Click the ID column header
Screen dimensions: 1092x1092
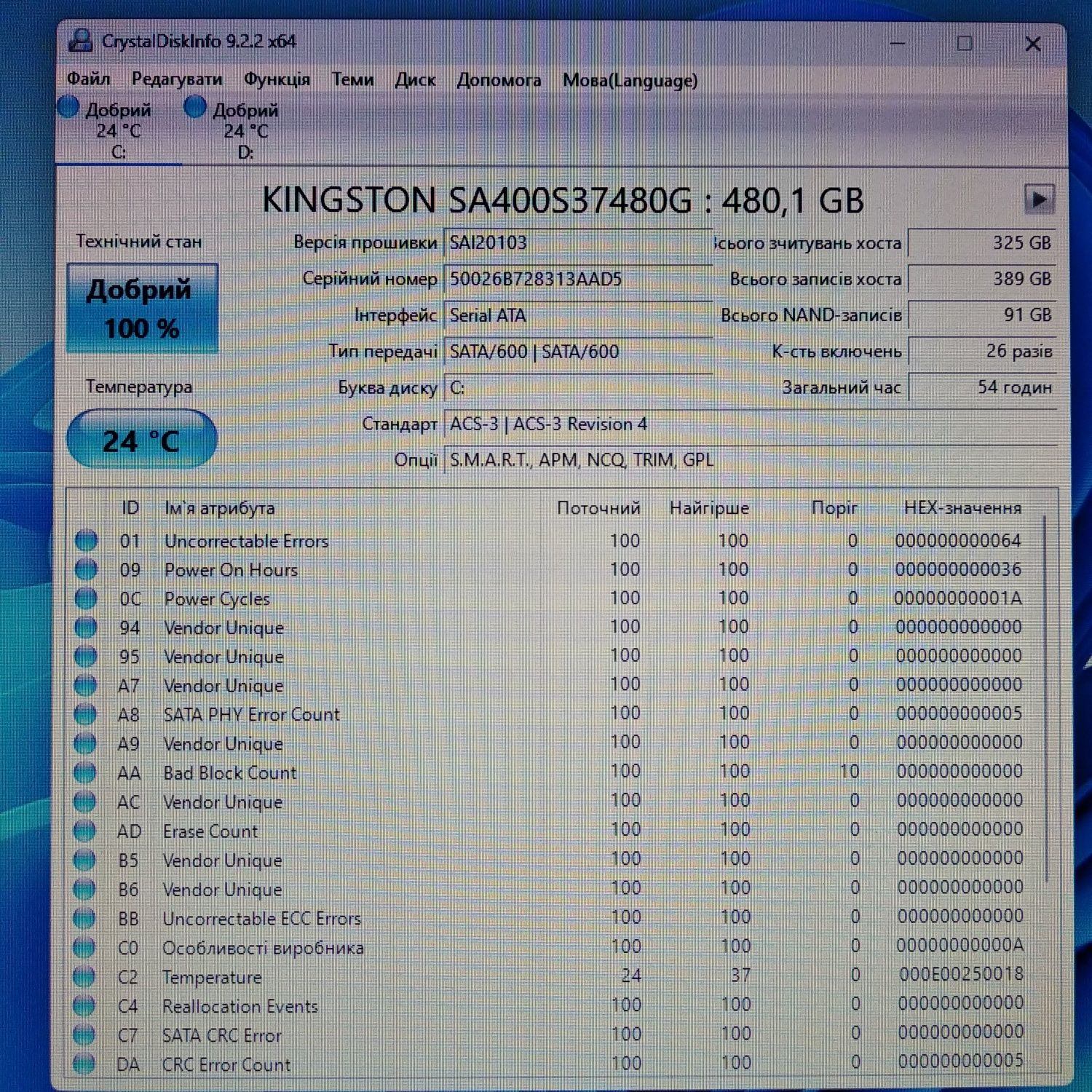click(x=130, y=507)
